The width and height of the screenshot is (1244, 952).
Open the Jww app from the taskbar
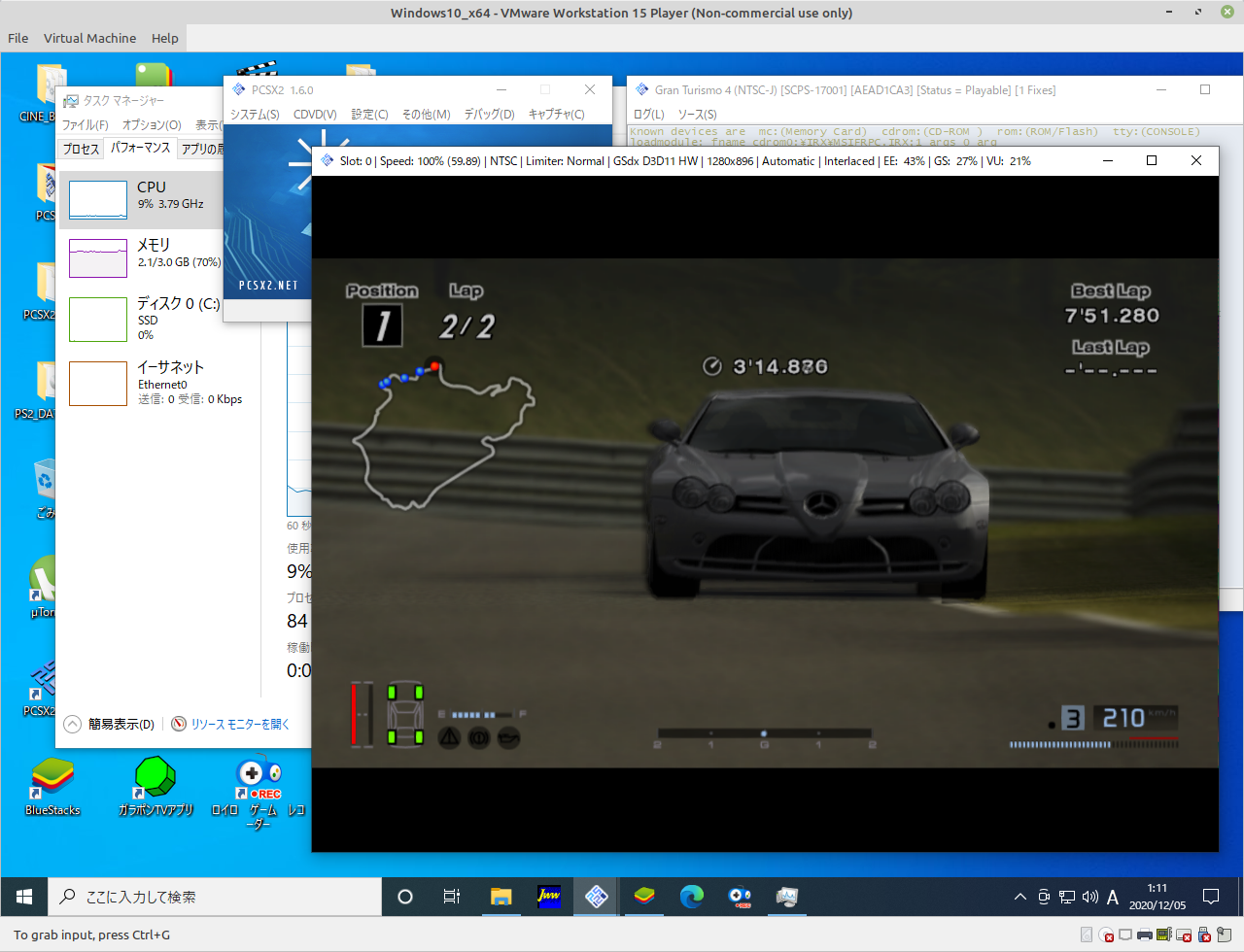[549, 897]
